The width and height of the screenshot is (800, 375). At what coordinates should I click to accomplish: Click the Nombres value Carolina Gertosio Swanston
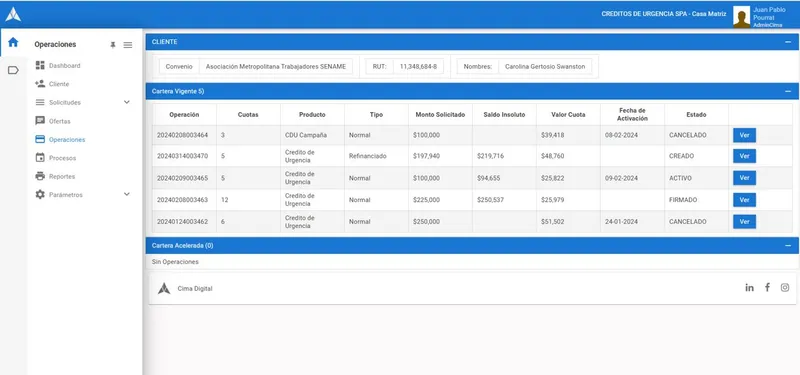[545, 66]
